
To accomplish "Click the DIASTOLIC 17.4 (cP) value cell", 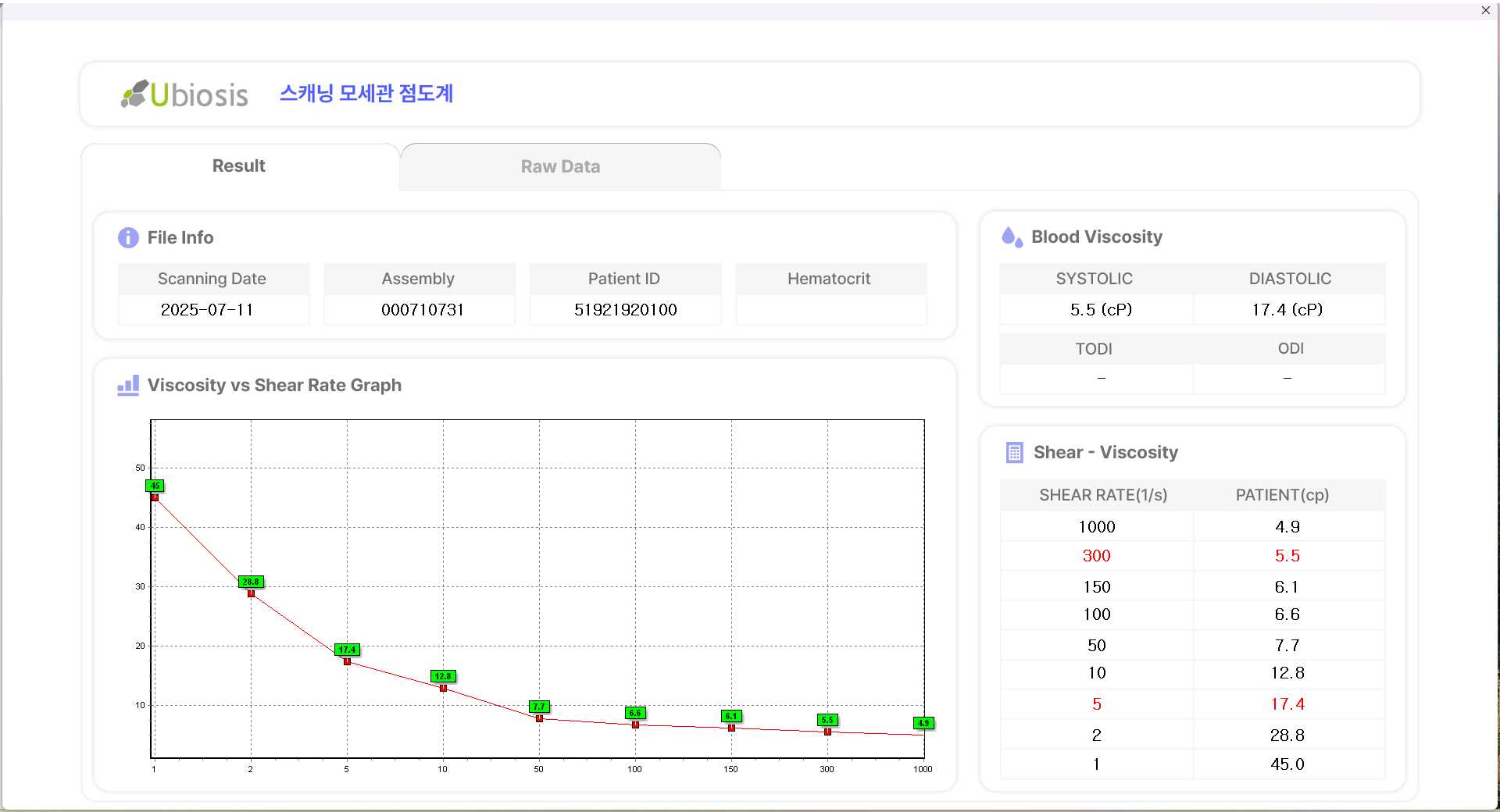I will pyautogui.click(x=1287, y=309).
